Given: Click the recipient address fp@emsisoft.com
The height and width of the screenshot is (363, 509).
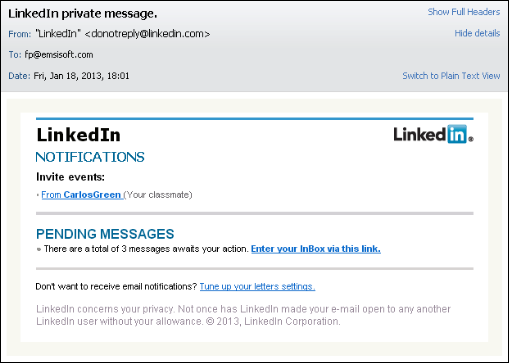Looking at the screenshot, I should click(x=59, y=55).
